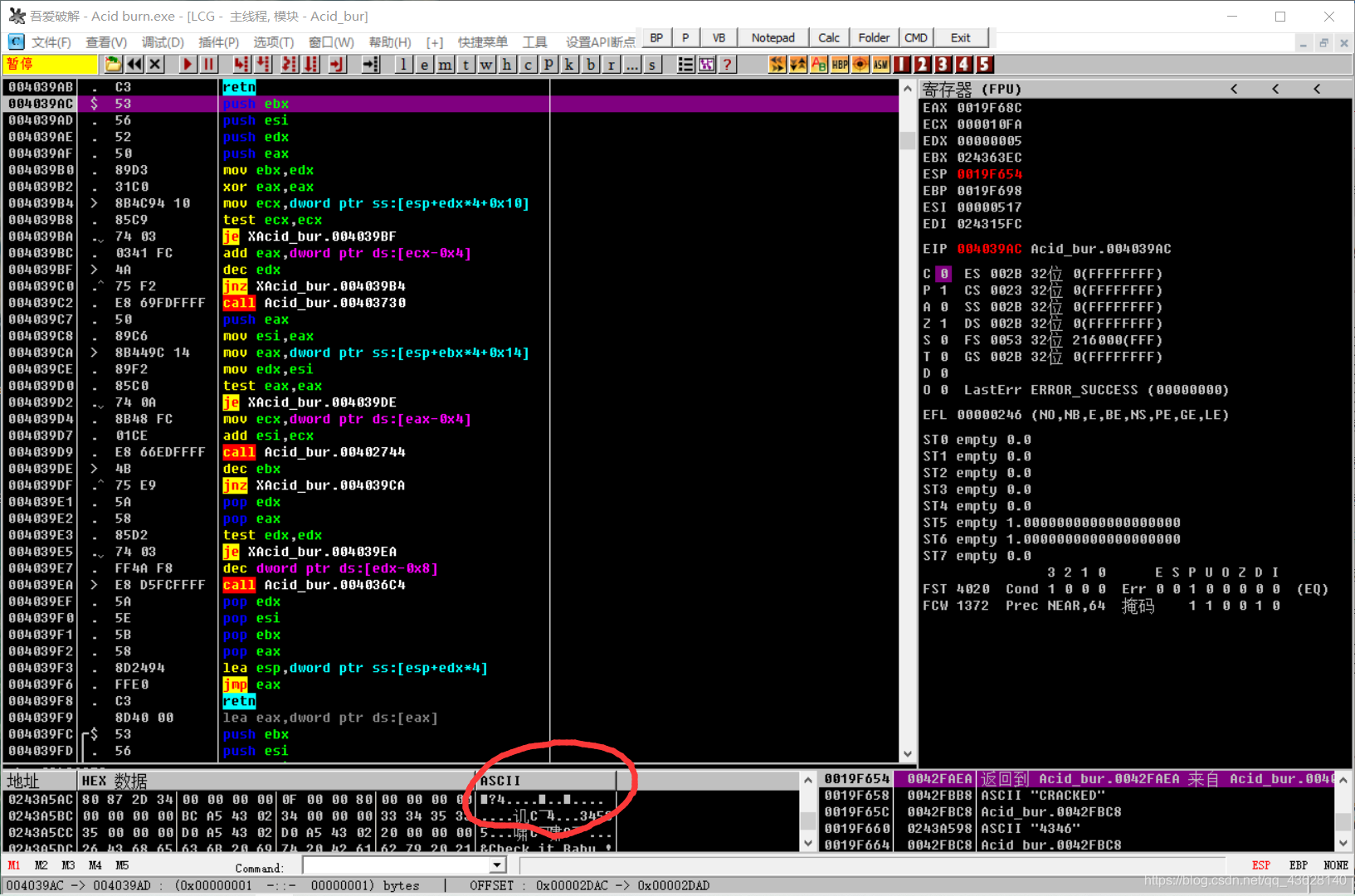
Task: Switch to memory dump tab M2
Action: (x=41, y=865)
